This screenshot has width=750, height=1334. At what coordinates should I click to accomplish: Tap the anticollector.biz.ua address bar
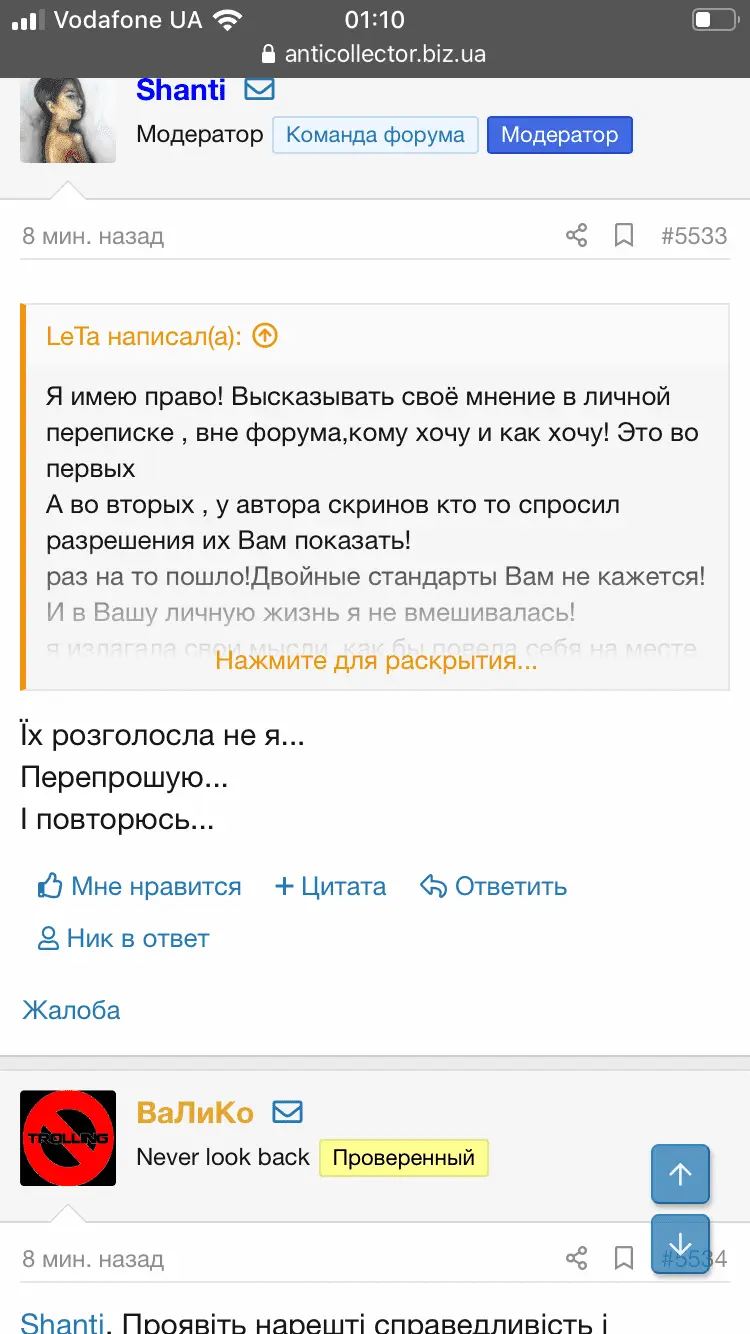[x=375, y=54]
